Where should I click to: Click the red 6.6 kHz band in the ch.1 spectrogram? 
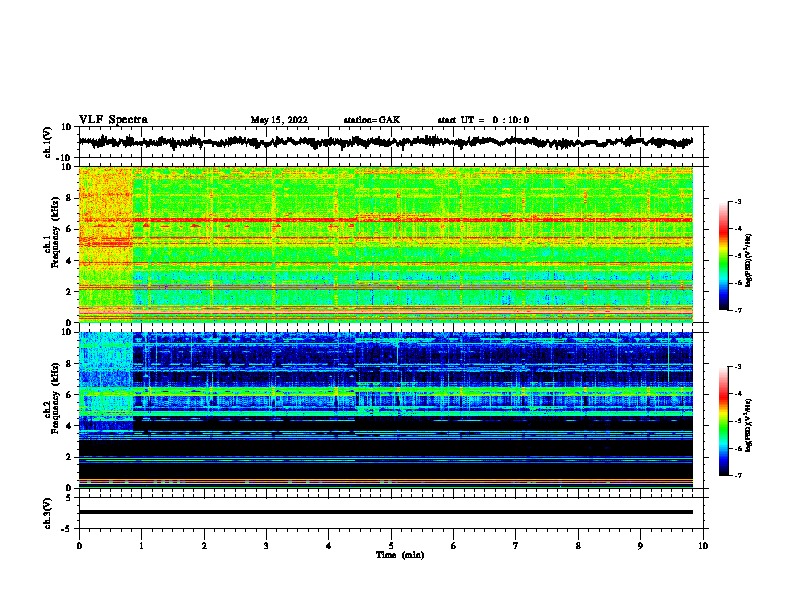385,220
